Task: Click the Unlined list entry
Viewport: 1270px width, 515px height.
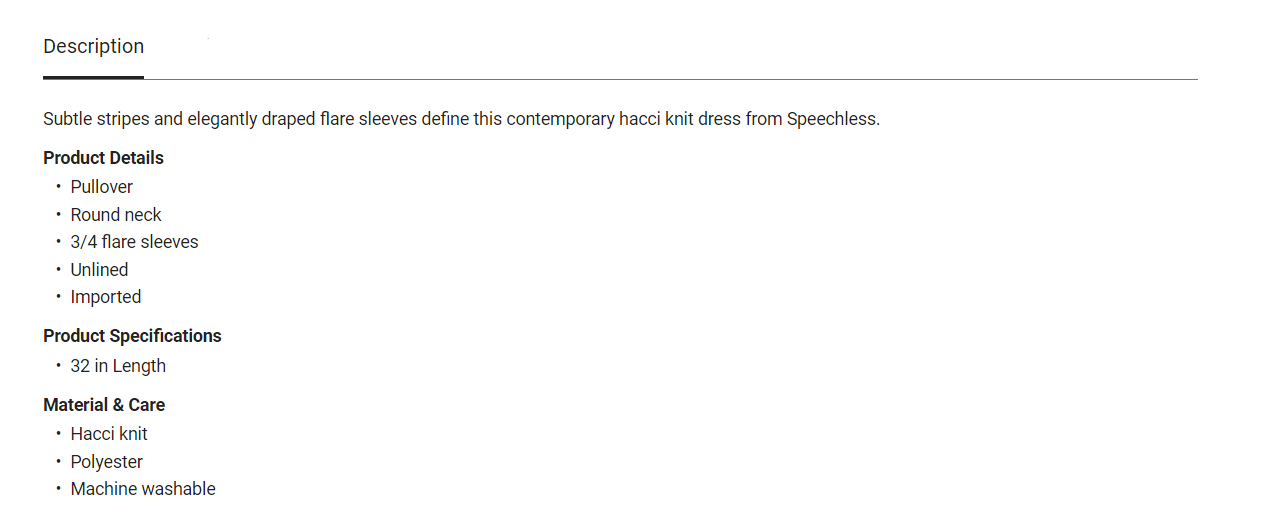Action: (99, 270)
